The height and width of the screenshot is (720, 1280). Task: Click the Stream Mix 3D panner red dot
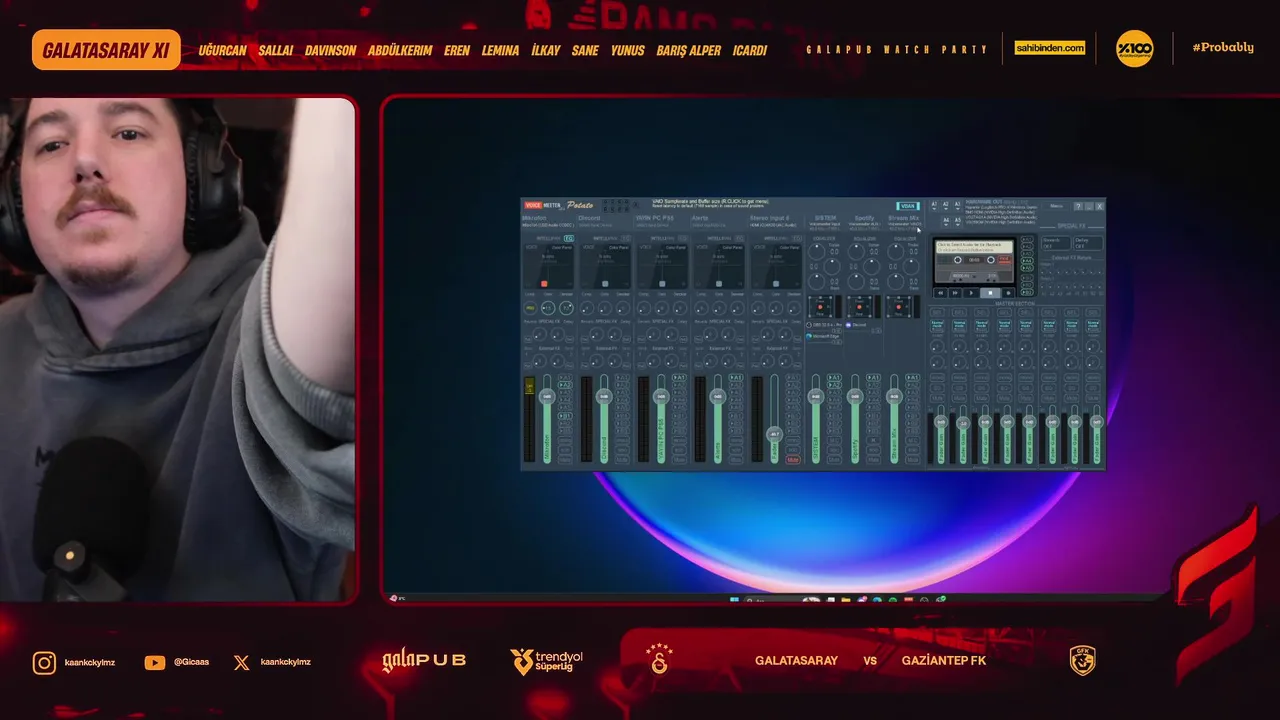point(899,307)
